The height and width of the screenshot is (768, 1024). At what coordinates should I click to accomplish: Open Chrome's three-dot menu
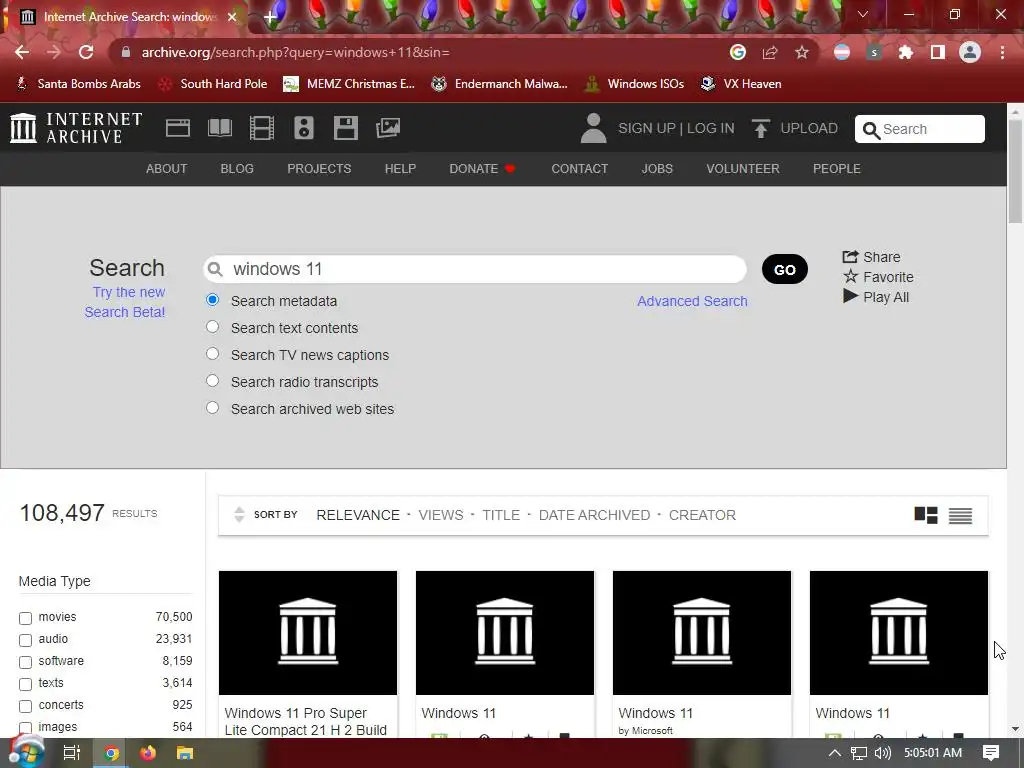point(1002,52)
